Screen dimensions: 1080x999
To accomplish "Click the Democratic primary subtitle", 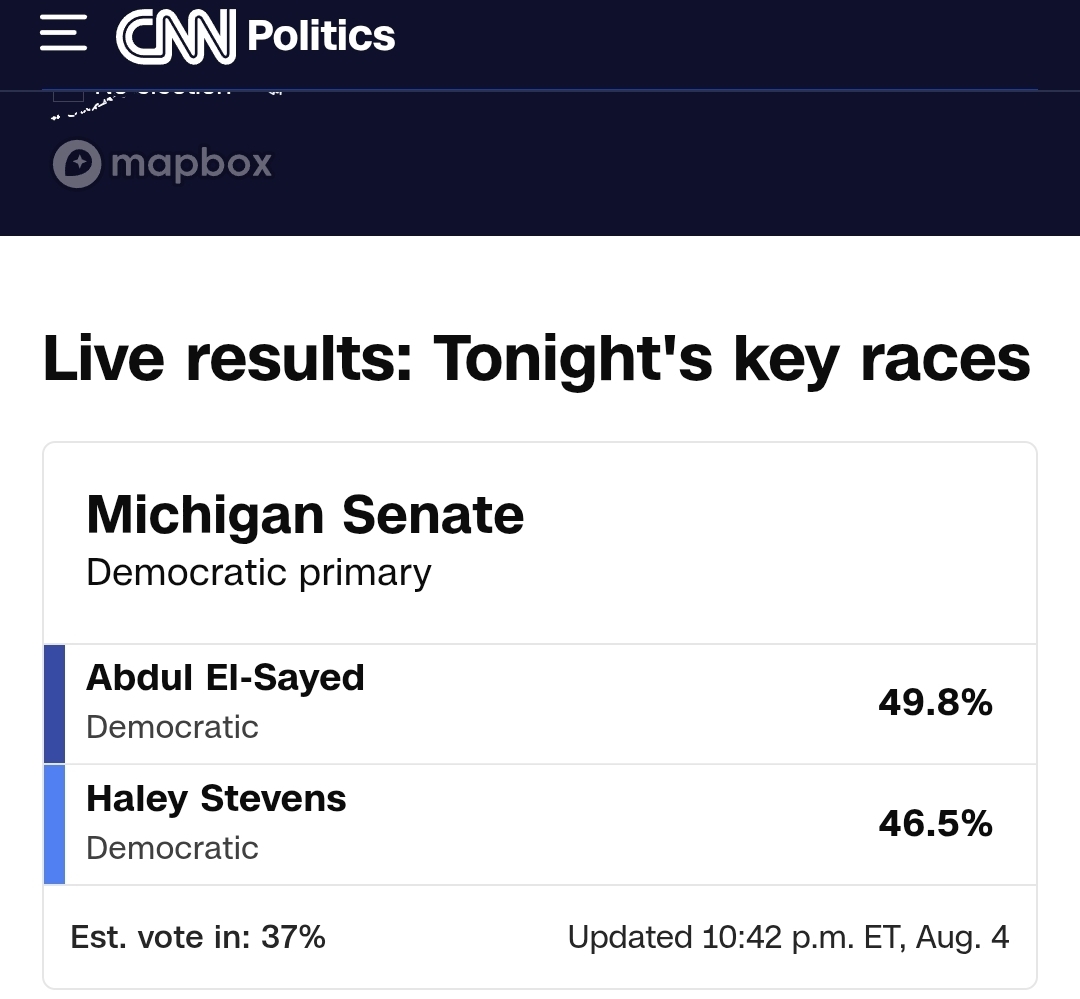I will click(258, 573).
